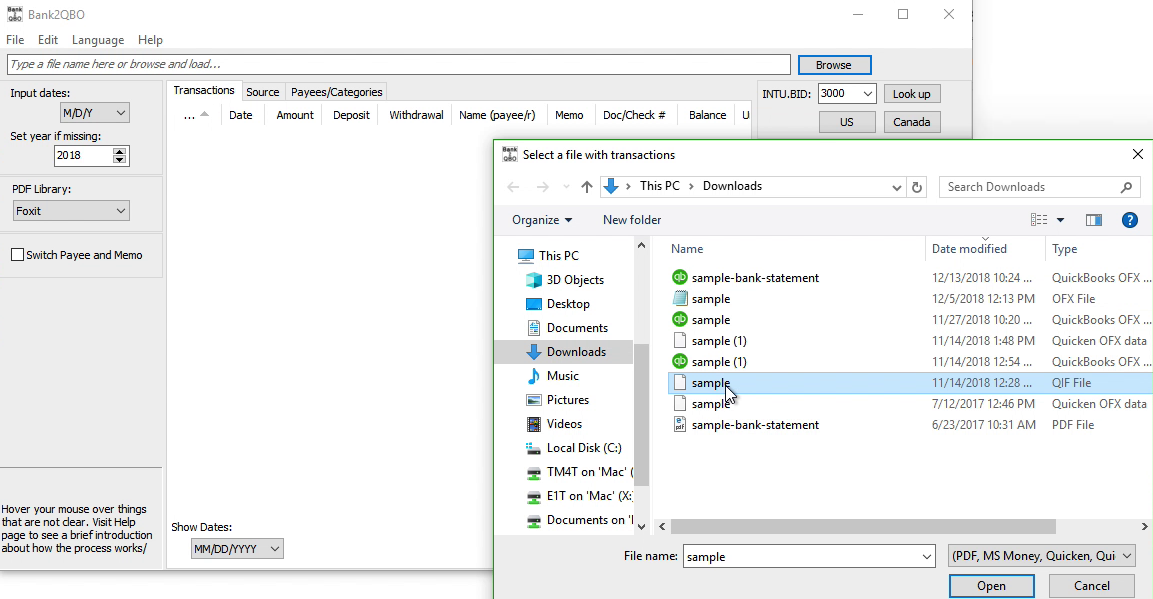1153x599 pixels.
Task: Open the recent locations dropdown arrow
Action: (x=565, y=187)
